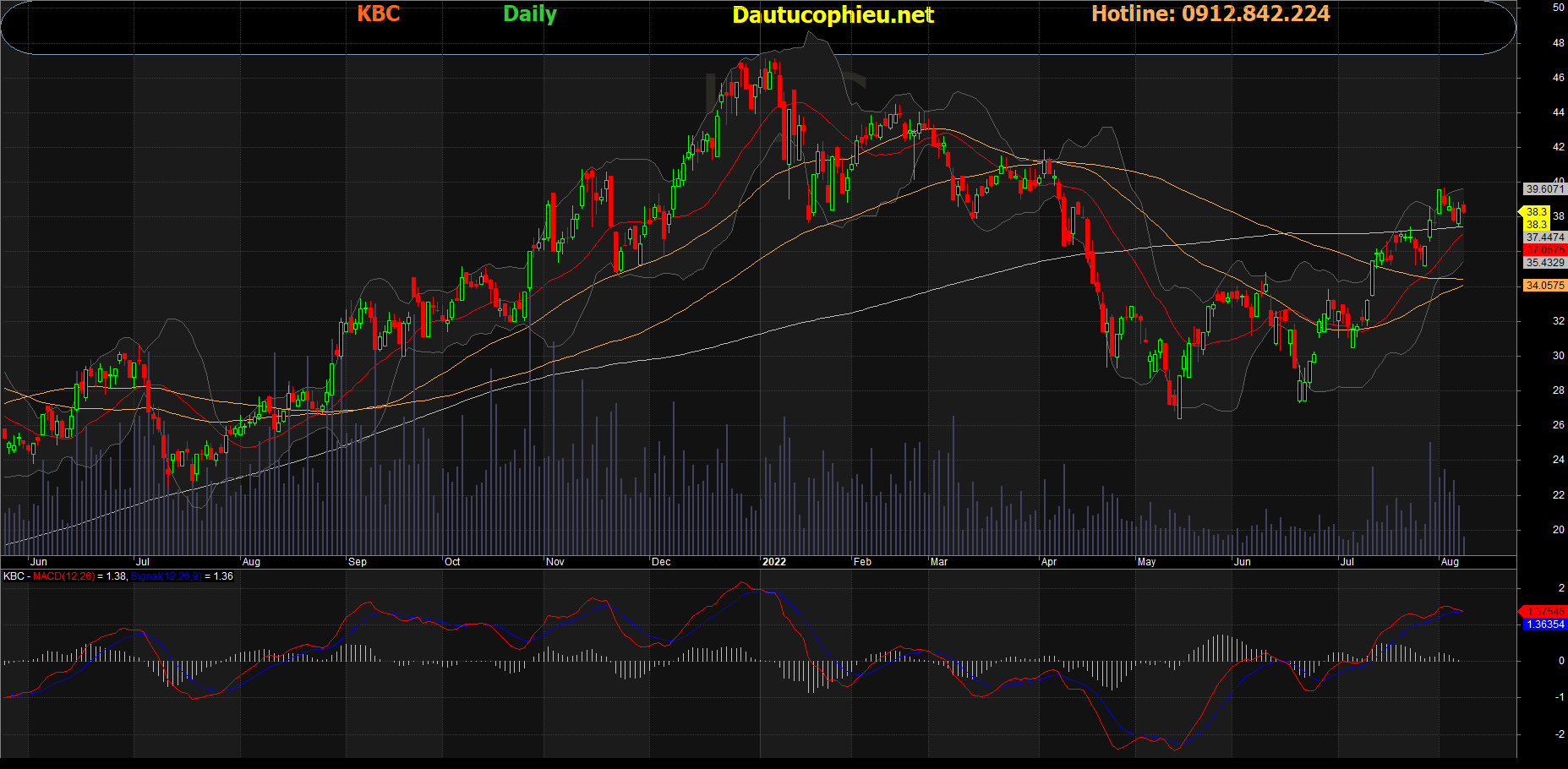1568x769 pixels.
Task: Click the orange 34.0575 price tag
Action: point(1544,286)
